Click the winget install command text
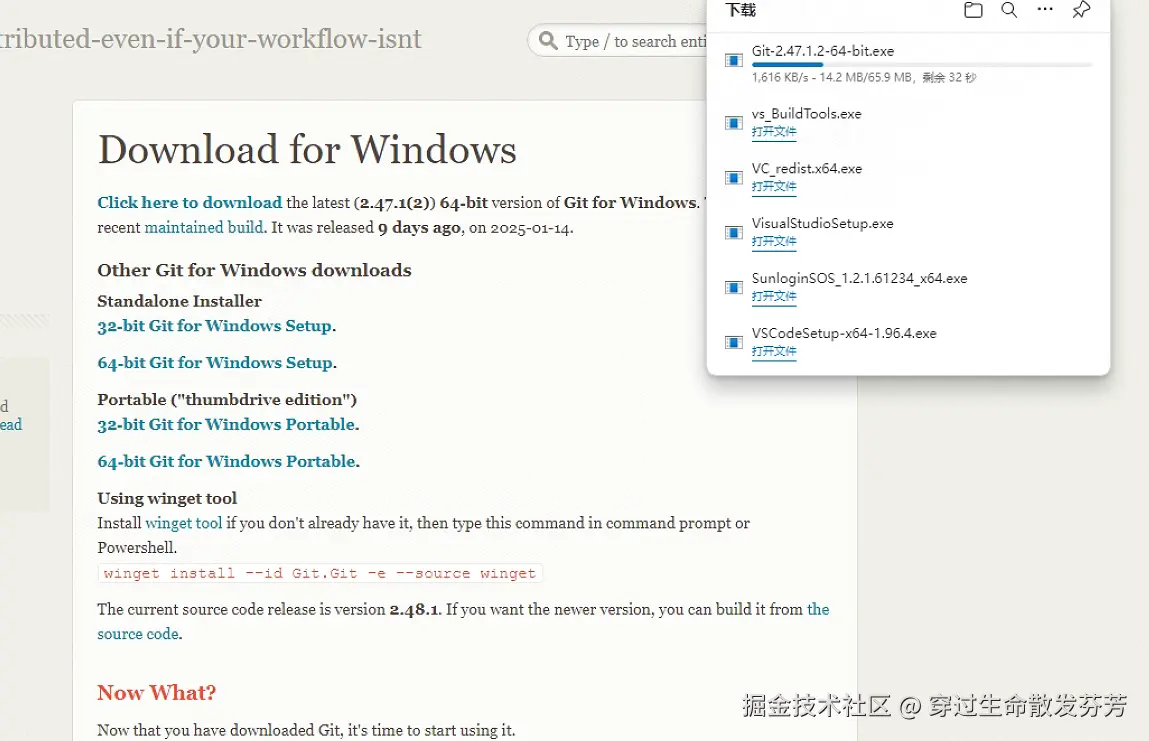The height and width of the screenshot is (741, 1149). coord(320,573)
